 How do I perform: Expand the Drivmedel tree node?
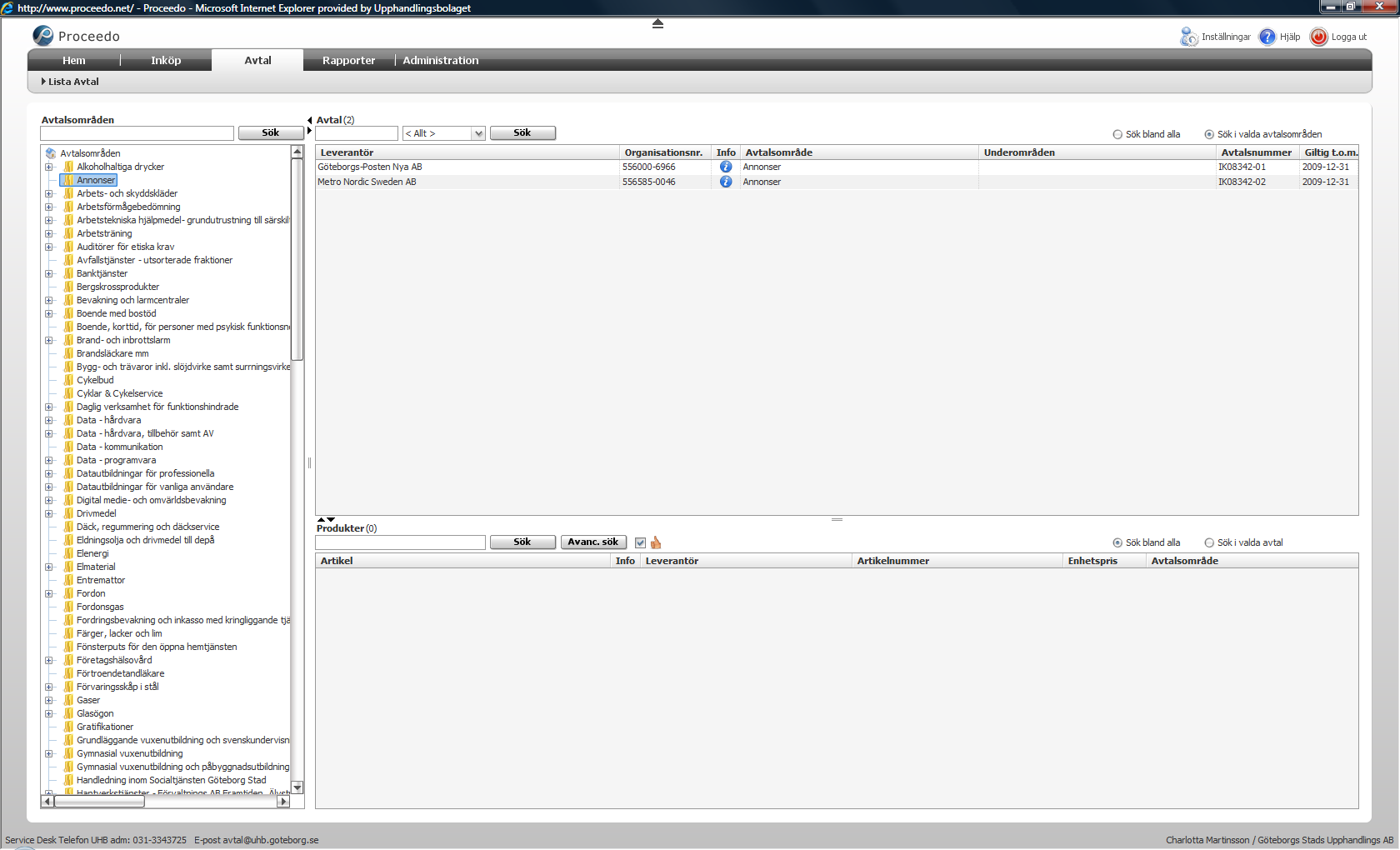pos(48,513)
